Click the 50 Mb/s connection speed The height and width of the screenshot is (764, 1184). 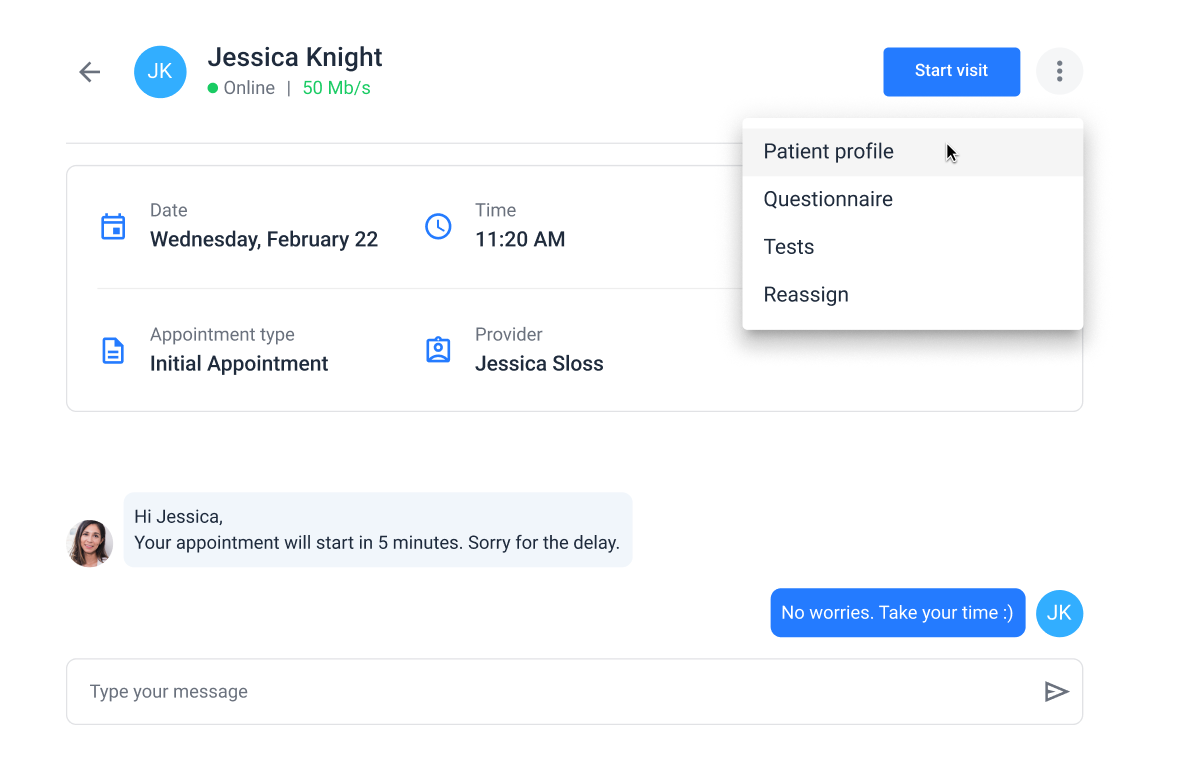click(x=336, y=88)
